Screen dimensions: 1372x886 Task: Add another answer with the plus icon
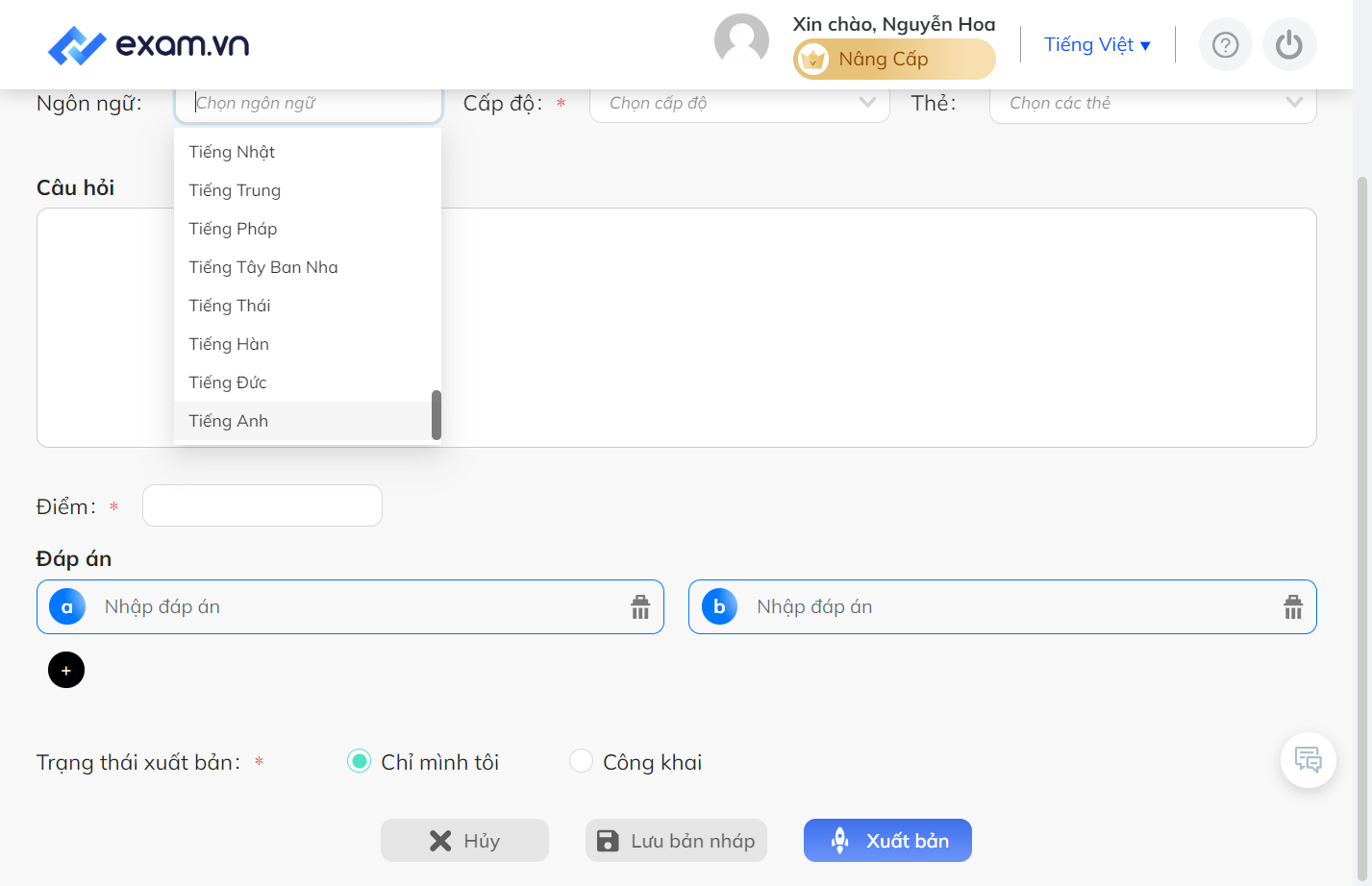point(66,670)
